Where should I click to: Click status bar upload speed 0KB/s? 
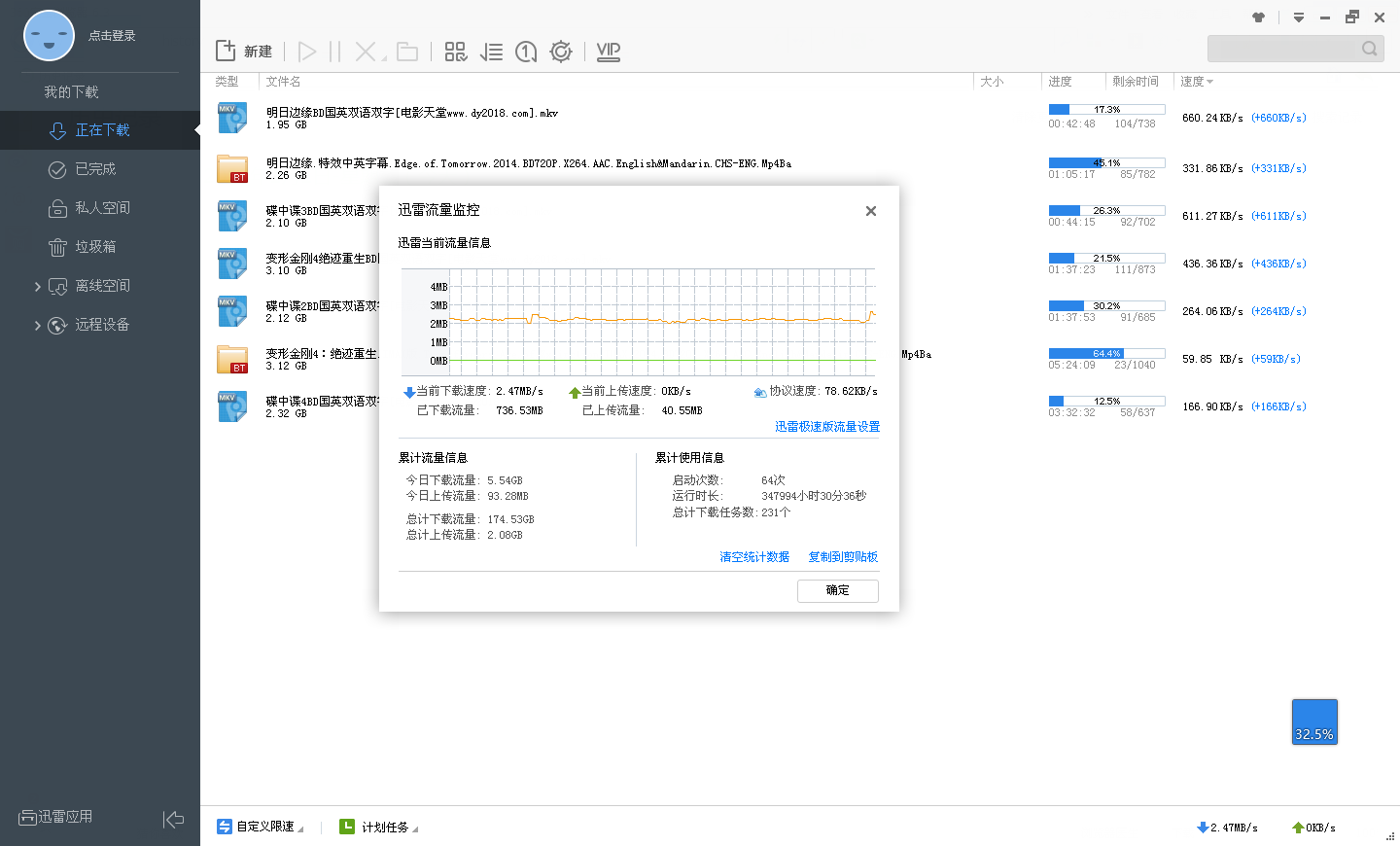click(1313, 828)
